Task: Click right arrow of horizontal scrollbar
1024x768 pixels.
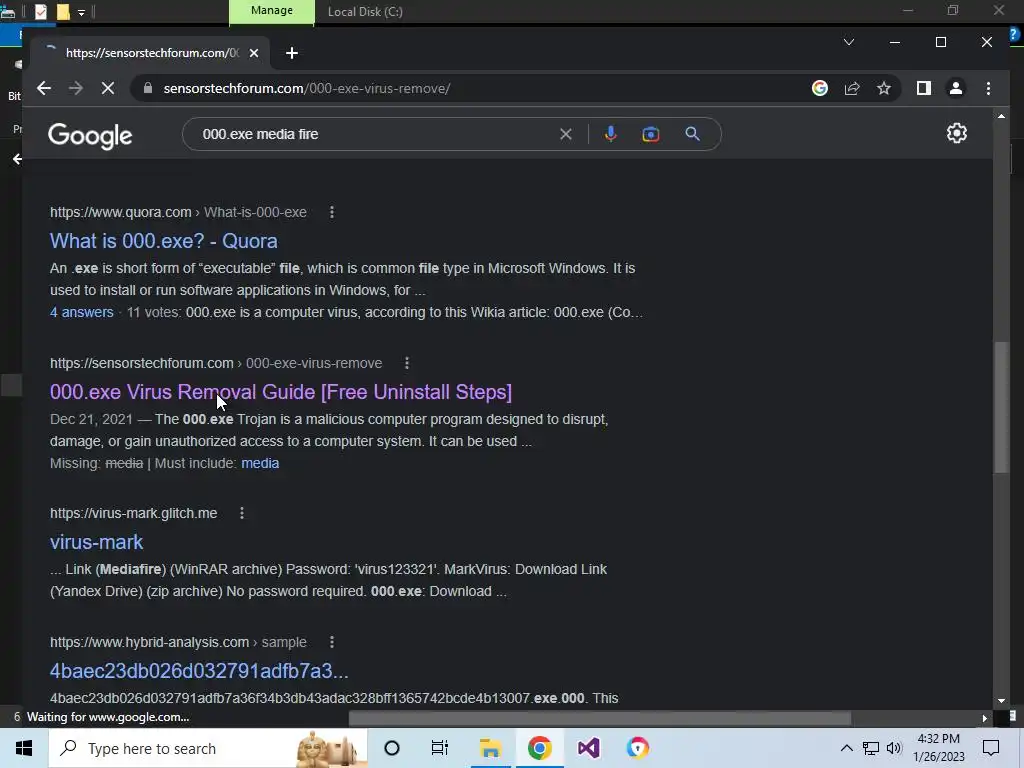Action: (x=985, y=718)
